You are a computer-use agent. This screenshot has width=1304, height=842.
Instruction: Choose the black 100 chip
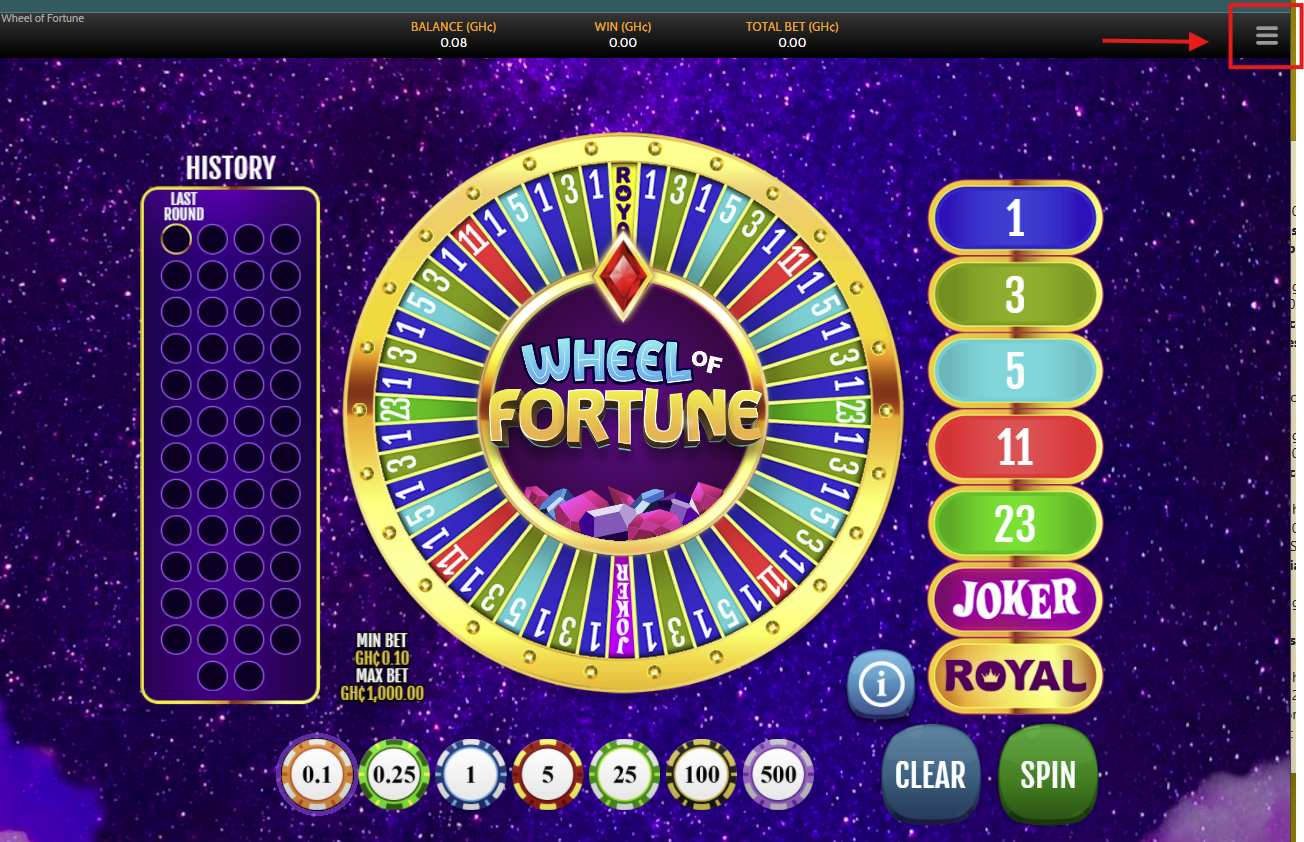(702, 775)
